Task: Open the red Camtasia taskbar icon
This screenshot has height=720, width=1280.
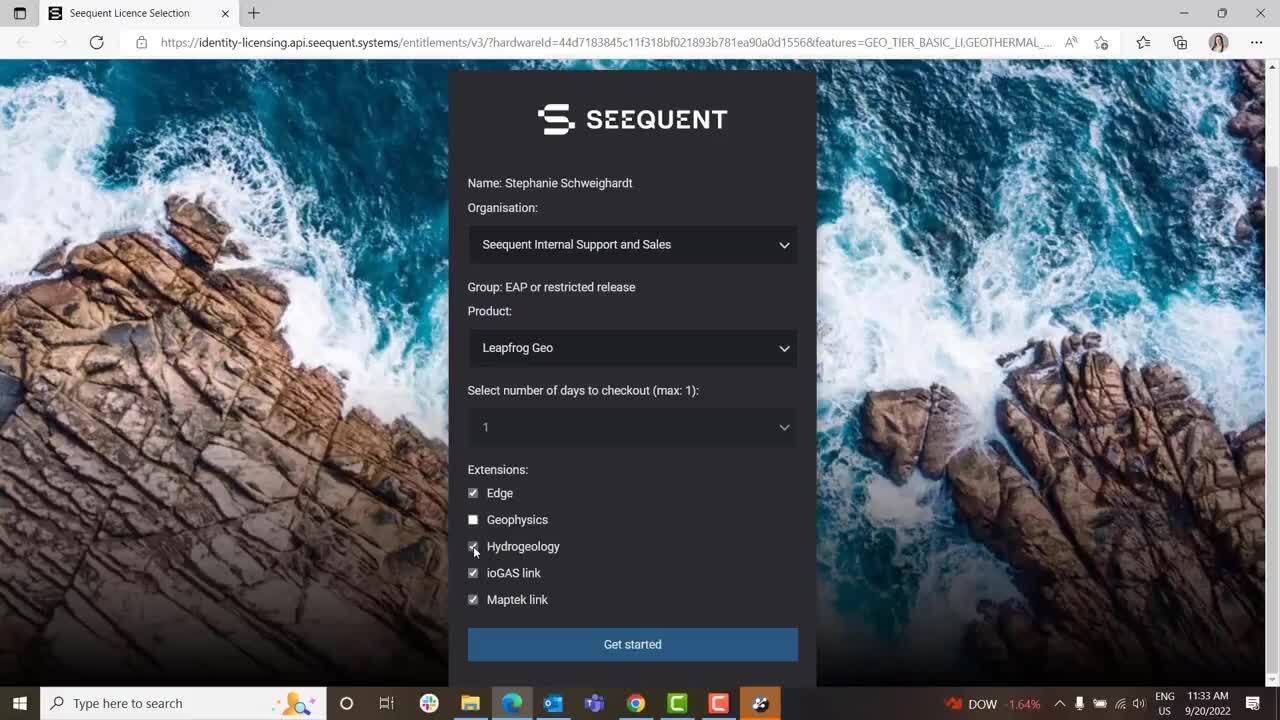Action: click(718, 703)
